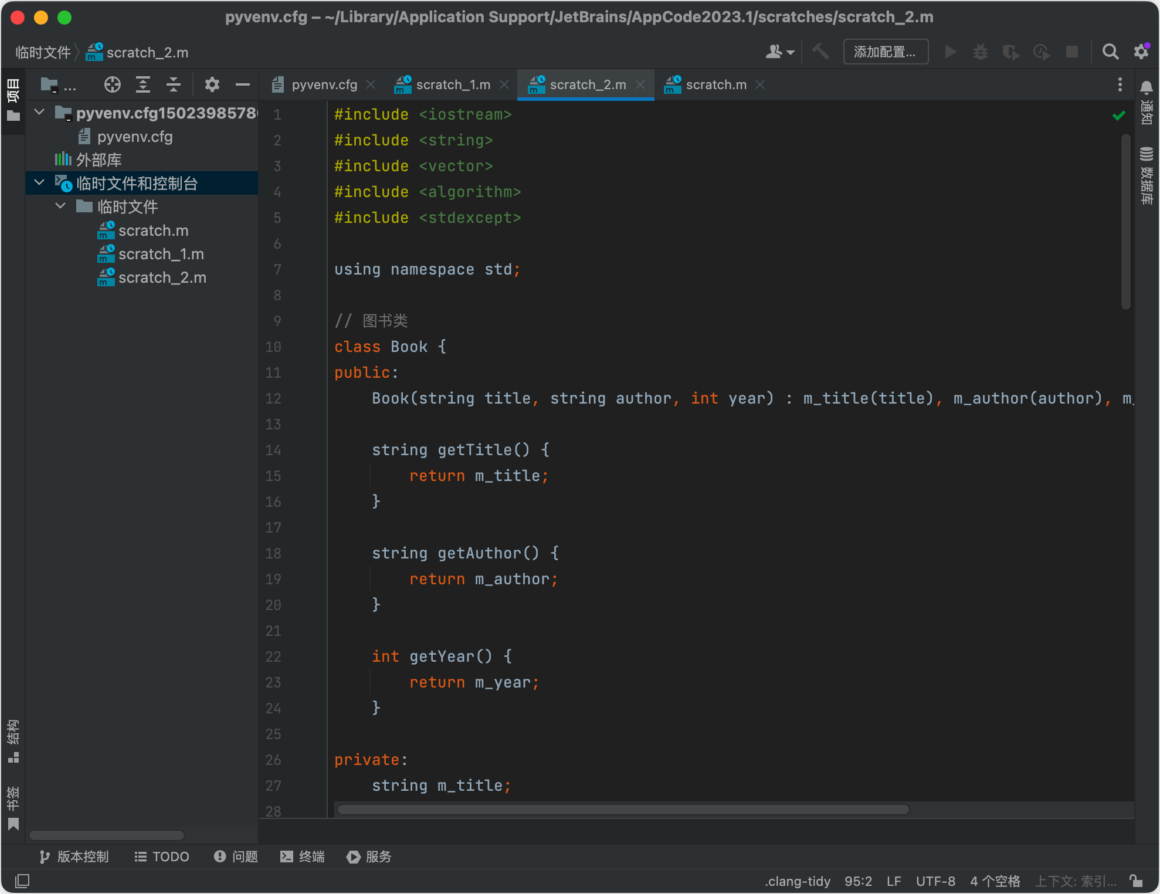
Task: Close the scratch_2.m tab
Action: pyautogui.click(x=640, y=85)
